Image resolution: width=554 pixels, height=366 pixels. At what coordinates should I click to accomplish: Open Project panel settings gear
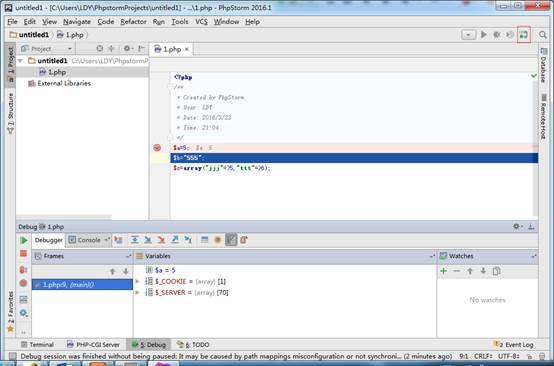click(128, 49)
